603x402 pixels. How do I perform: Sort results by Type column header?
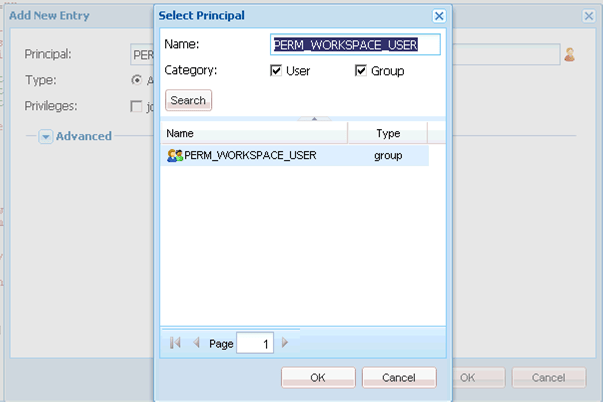tap(388, 133)
